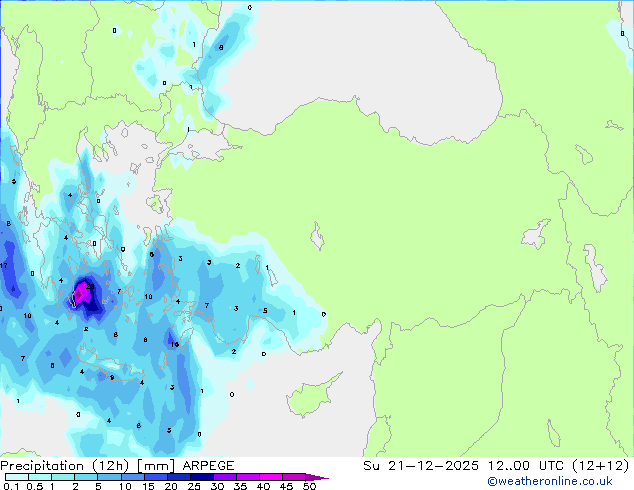
Task: Open the weatheronline.co.uk copyright link
Action: pos(550,481)
